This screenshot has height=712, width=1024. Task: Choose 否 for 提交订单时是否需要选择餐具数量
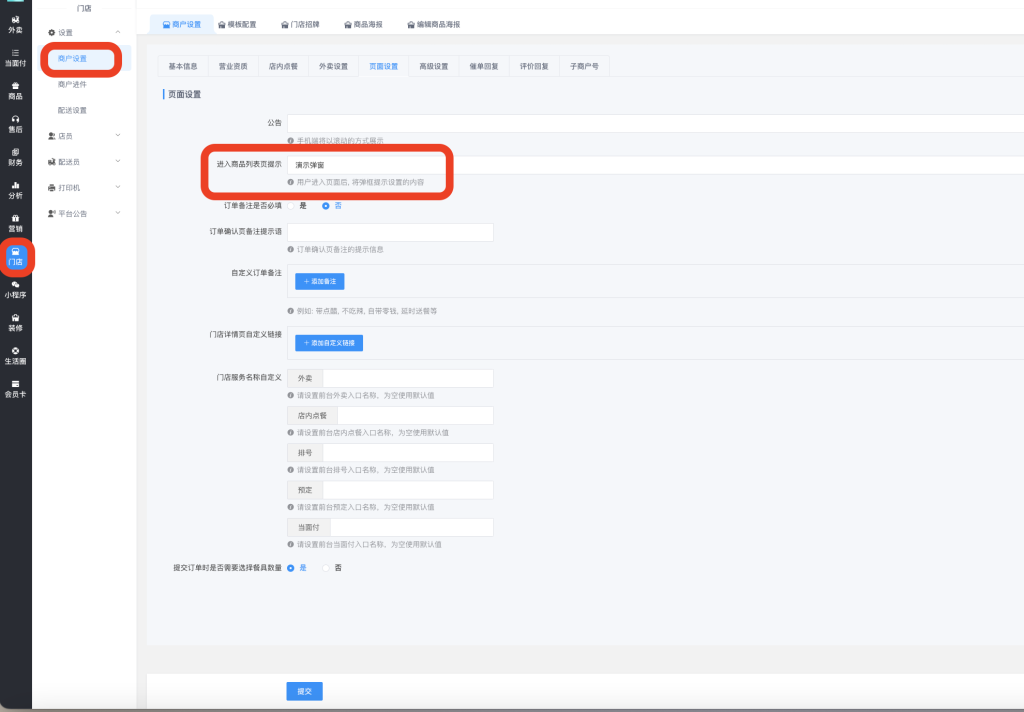(326, 568)
